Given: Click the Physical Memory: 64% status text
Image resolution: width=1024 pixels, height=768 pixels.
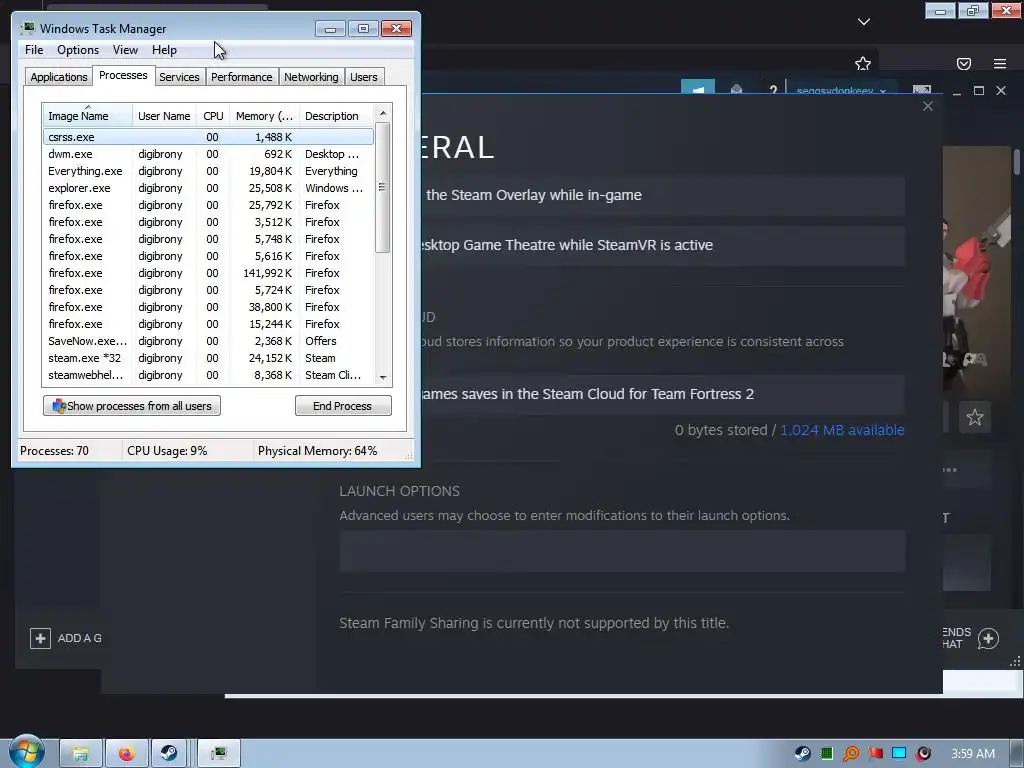Looking at the screenshot, I should (317, 451).
